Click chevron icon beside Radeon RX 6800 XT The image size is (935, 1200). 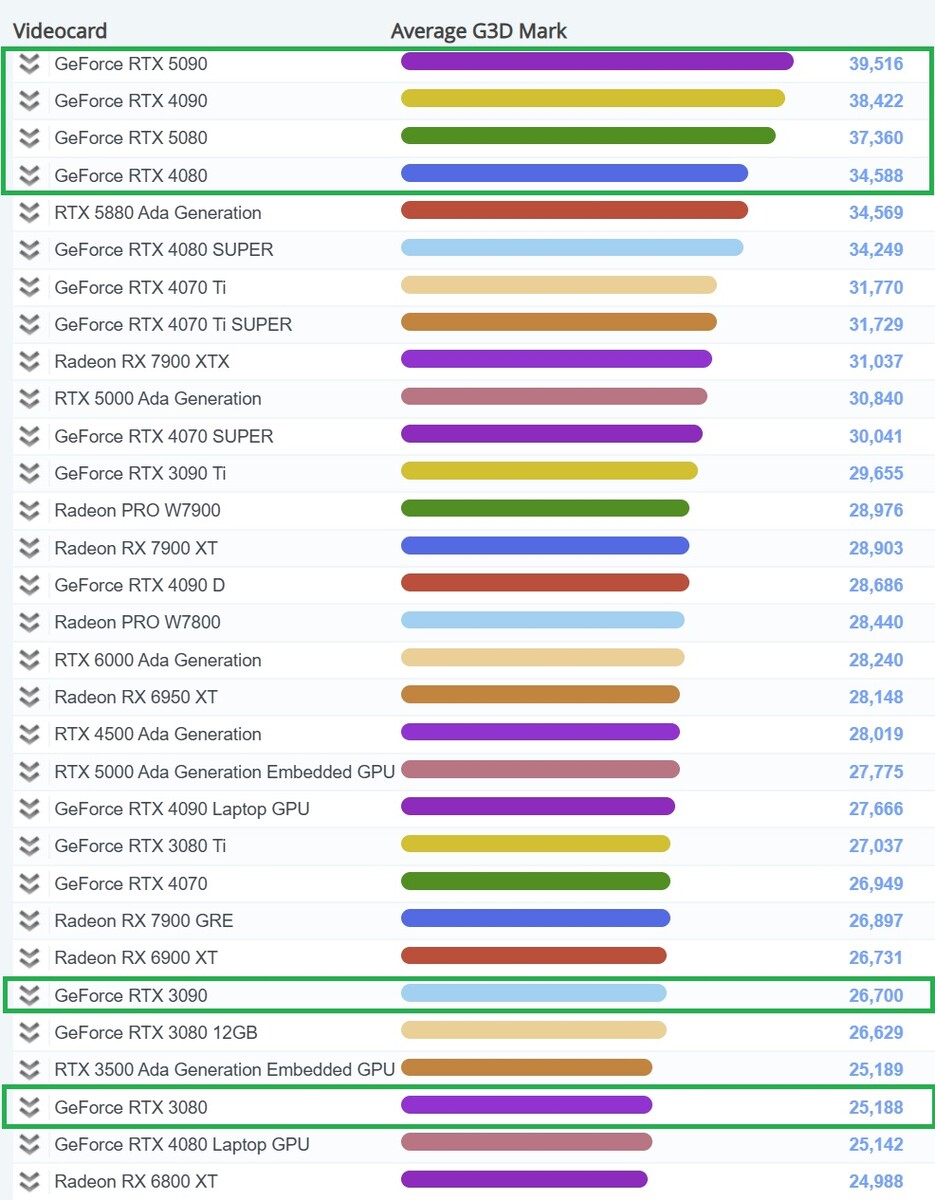click(30, 1182)
